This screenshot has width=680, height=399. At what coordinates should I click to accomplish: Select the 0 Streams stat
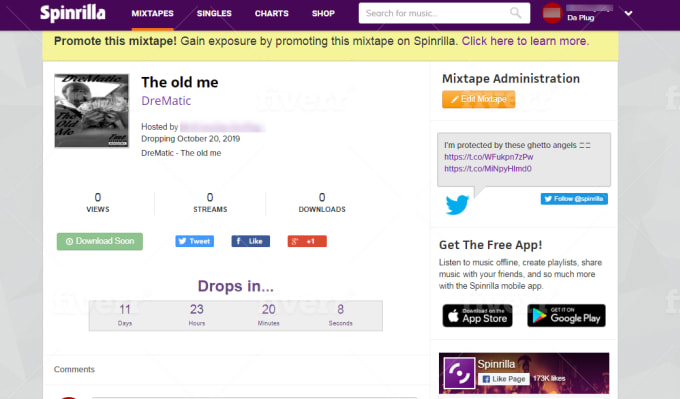210,203
